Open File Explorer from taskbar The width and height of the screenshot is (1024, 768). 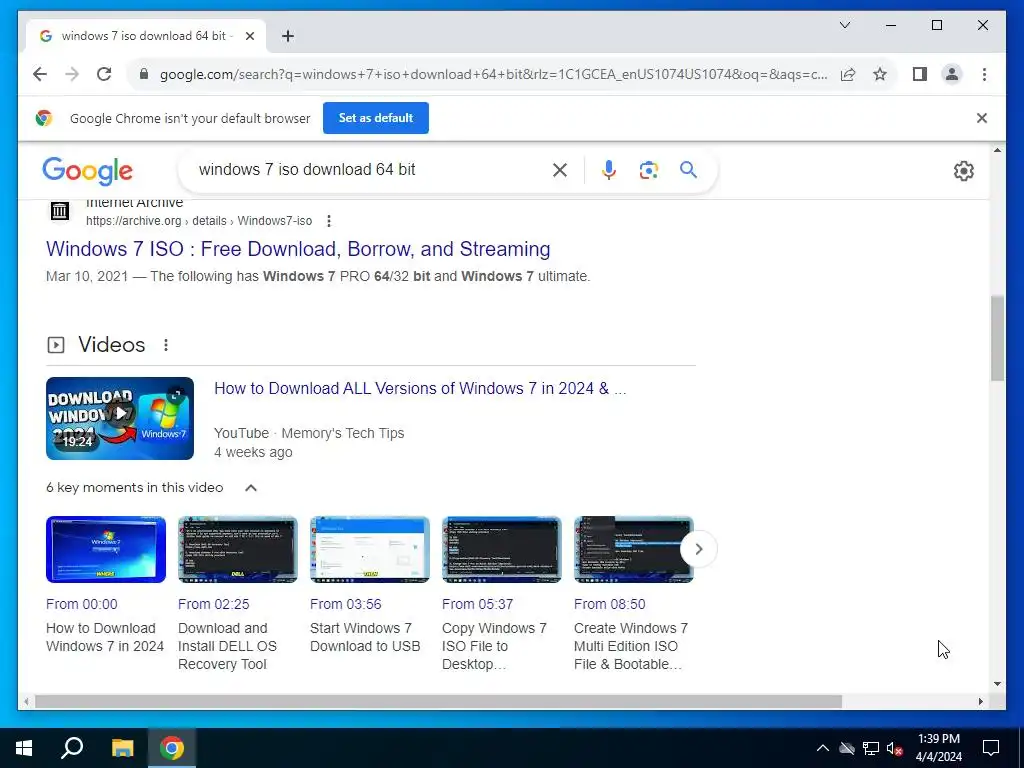[x=122, y=748]
